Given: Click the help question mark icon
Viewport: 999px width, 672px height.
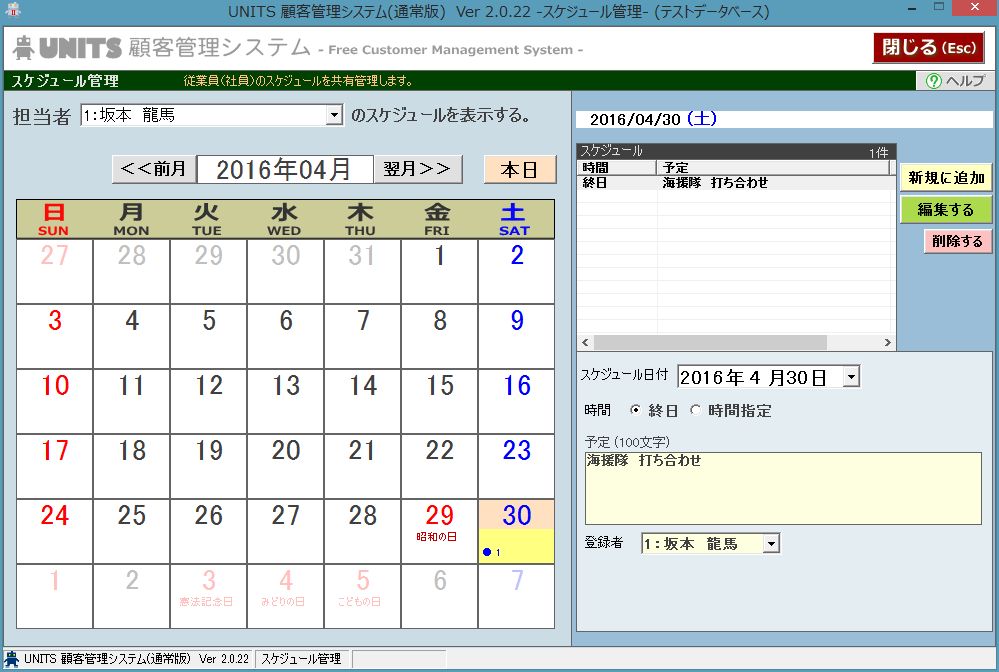Looking at the screenshot, I should click(x=933, y=81).
